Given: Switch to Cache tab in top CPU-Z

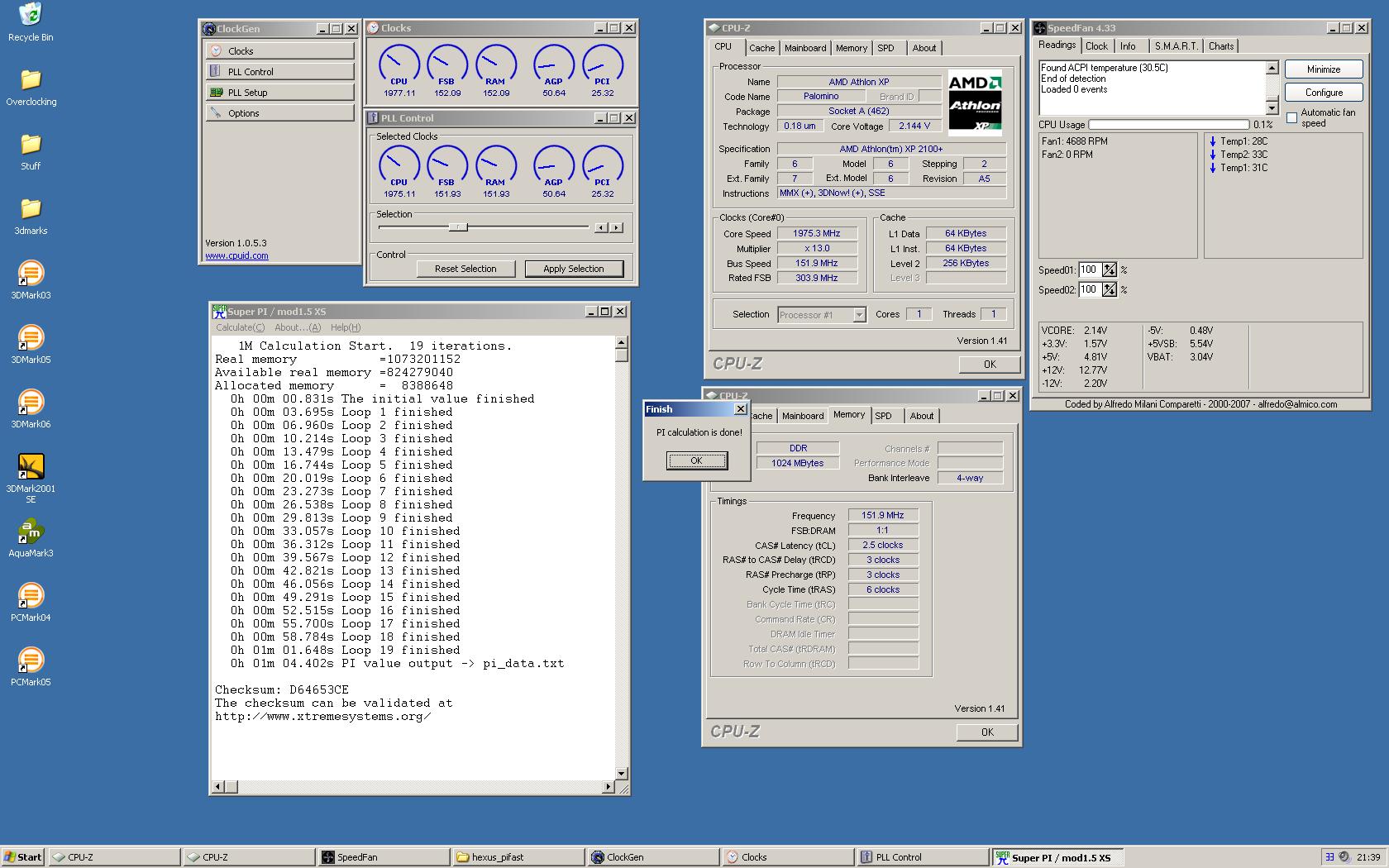Looking at the screenshot, I should (x=761, y=48).
